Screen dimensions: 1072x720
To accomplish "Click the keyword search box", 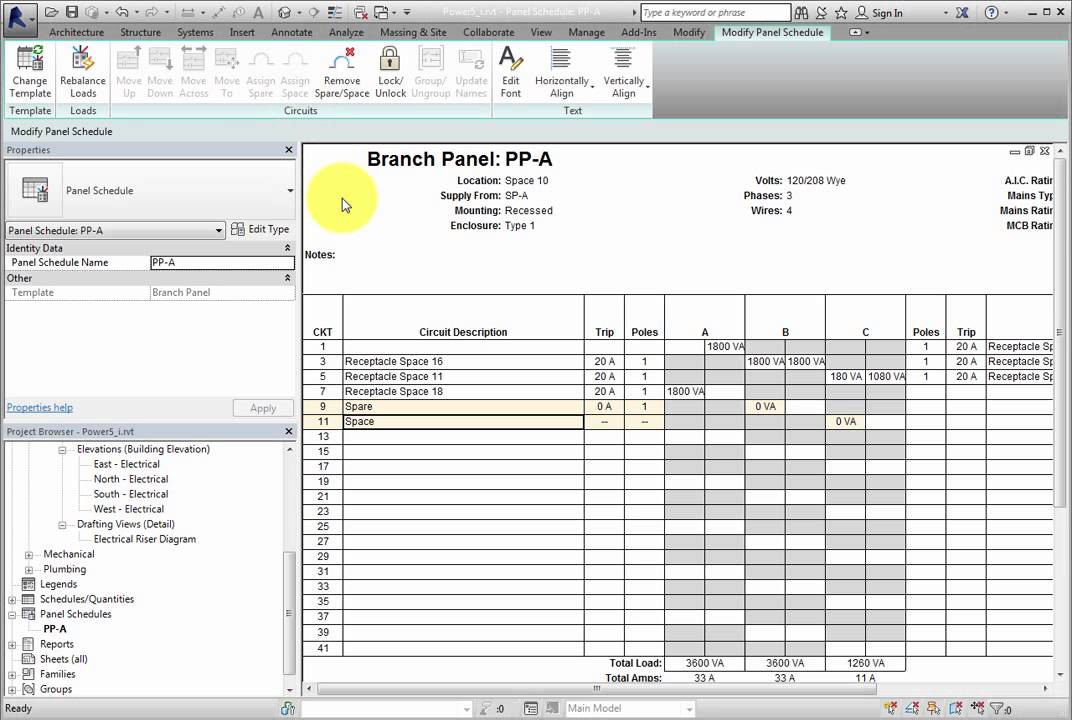I will pos(715,12).
